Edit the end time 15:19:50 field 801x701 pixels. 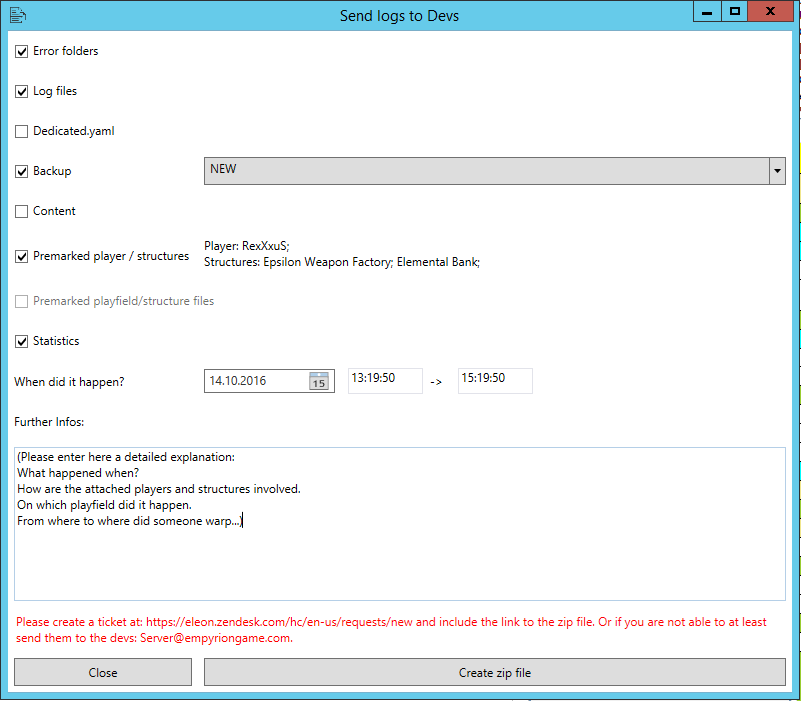tap(495, 381)
